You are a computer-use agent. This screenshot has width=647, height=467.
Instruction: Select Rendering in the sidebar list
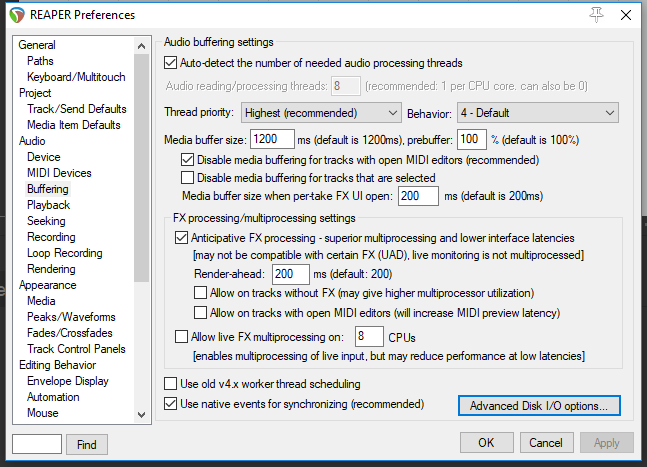click(x=51, y=269)
